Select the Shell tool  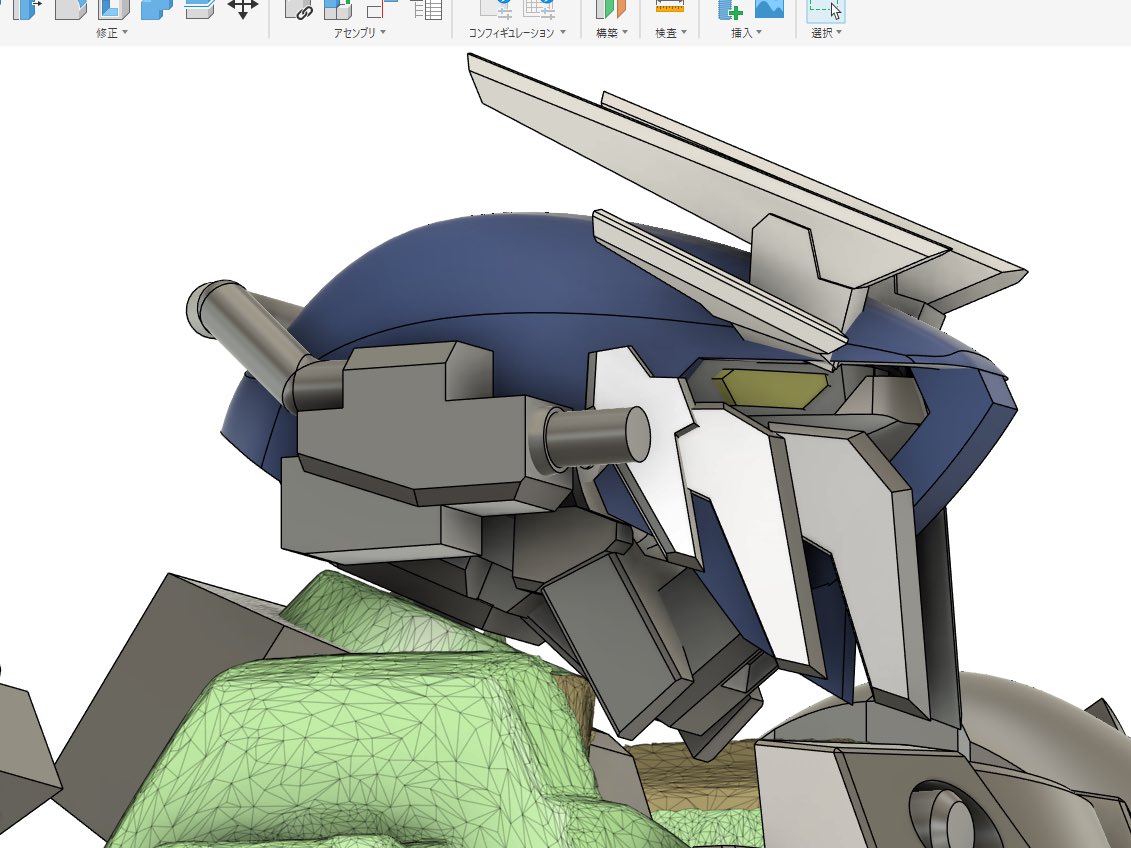pyautogui.click(x=113, y=9)
